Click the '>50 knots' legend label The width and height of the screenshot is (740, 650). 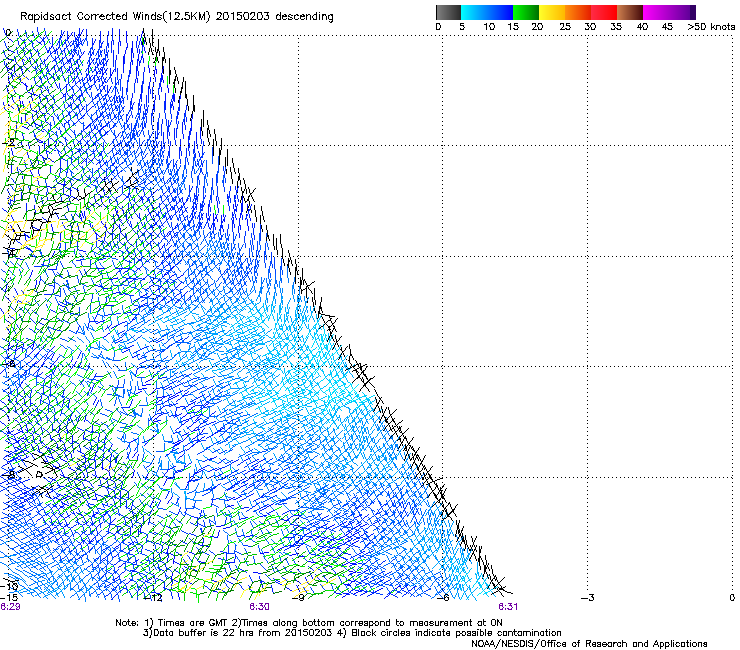coord(711,27)
